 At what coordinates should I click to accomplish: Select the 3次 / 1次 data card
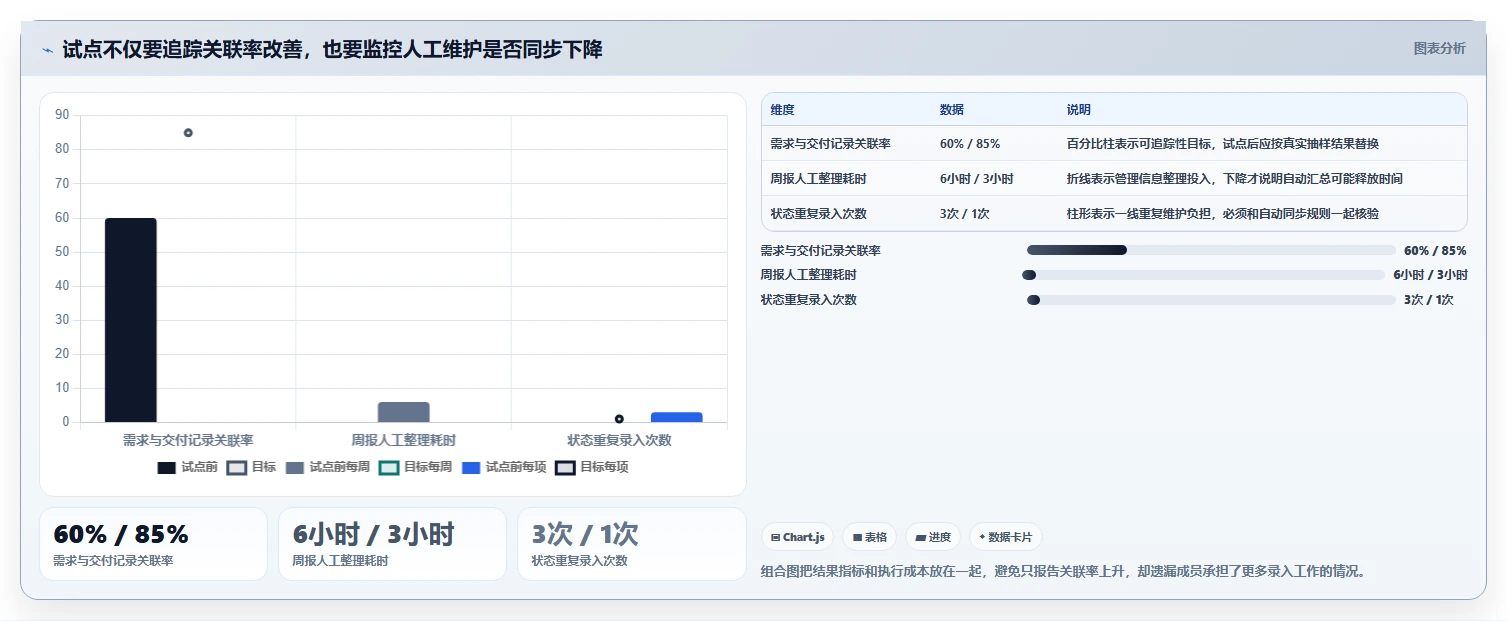[x=631, y=544]
